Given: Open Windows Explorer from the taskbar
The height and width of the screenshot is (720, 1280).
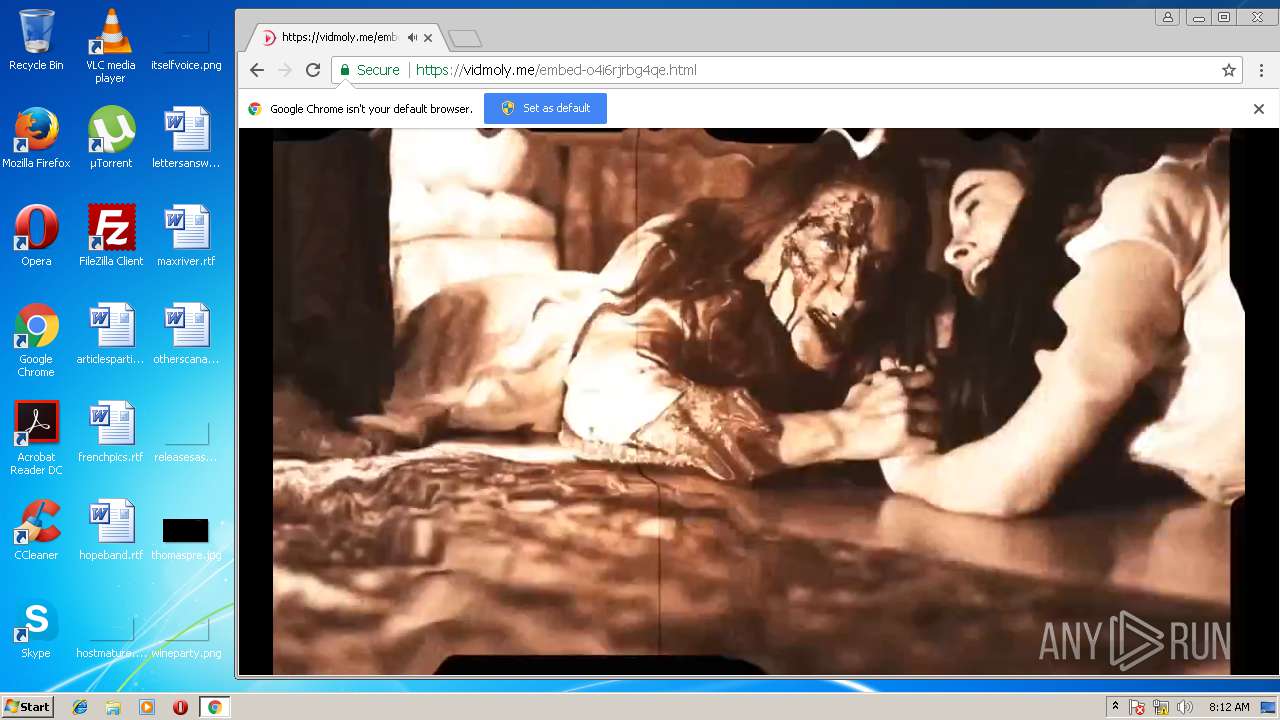Looking at the screenshot, I should (x=113, y=707).
